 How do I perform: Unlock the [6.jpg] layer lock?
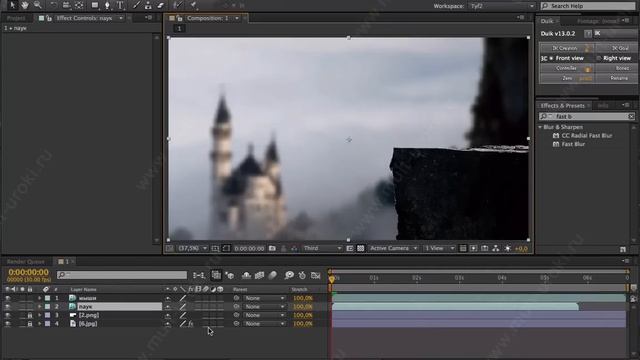[29, 324]
